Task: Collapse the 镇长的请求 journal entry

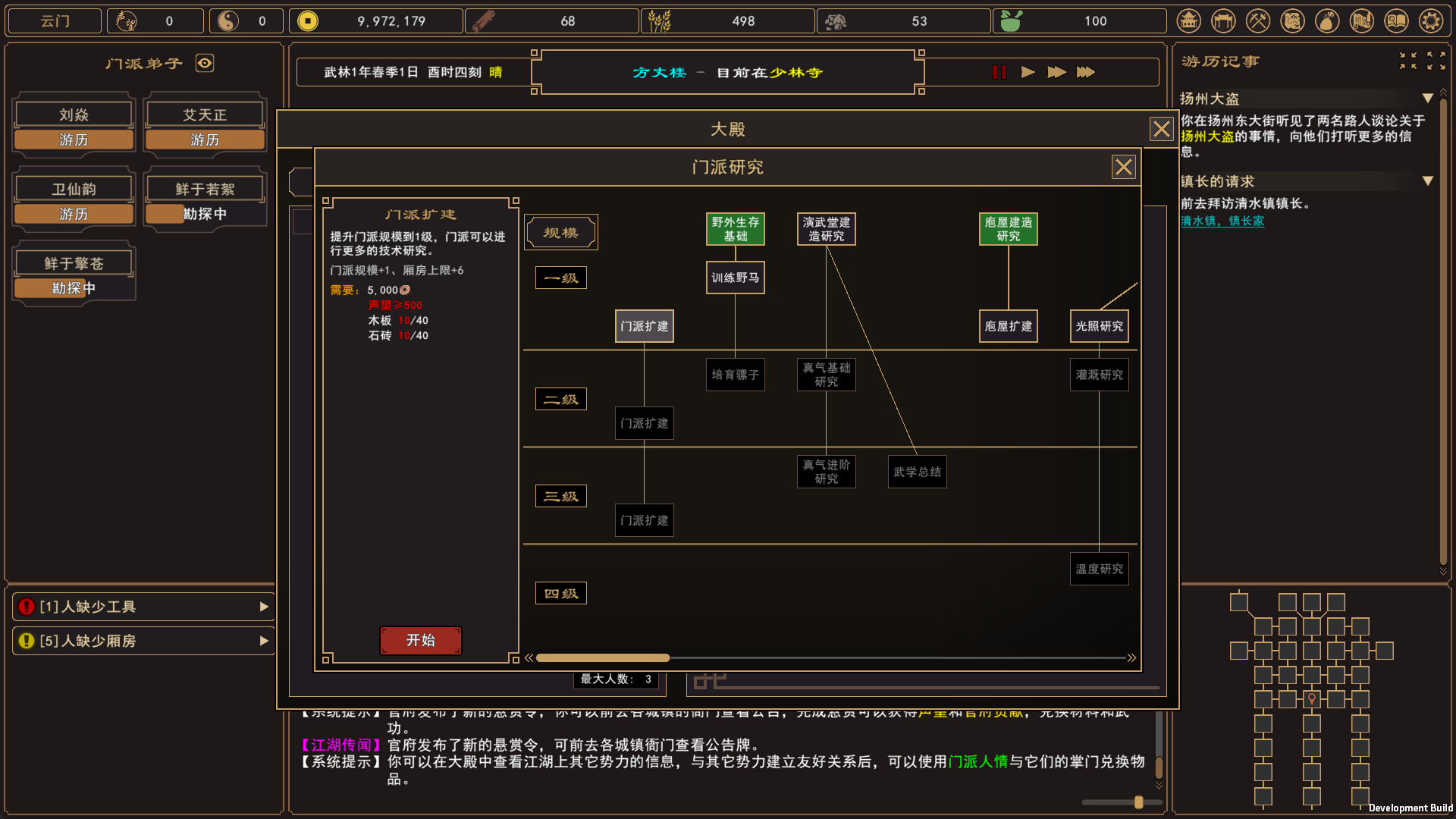Action: (x=1429, y=182)
